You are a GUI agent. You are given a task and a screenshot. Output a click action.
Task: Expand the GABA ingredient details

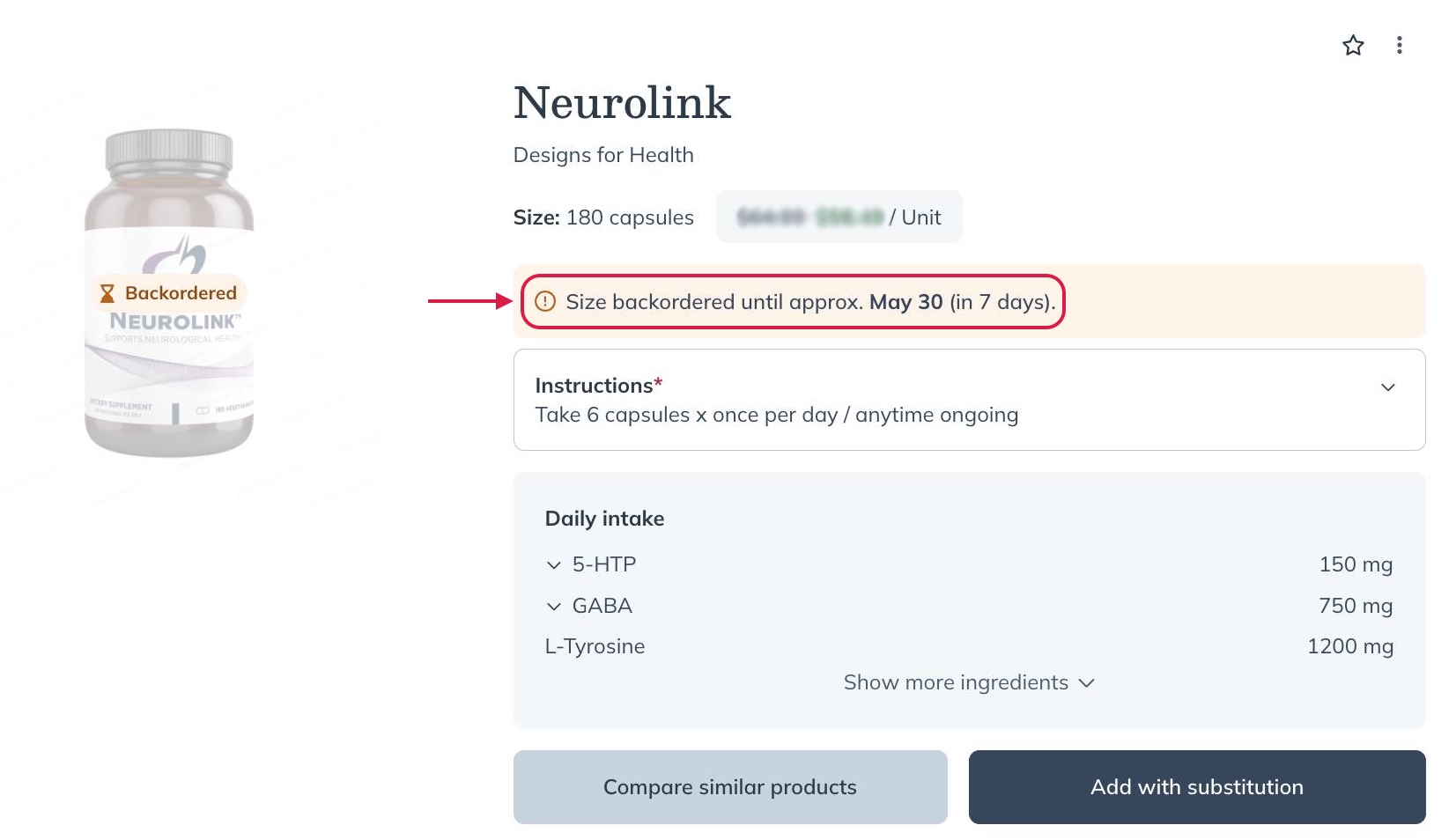click(x=554, y=607)
